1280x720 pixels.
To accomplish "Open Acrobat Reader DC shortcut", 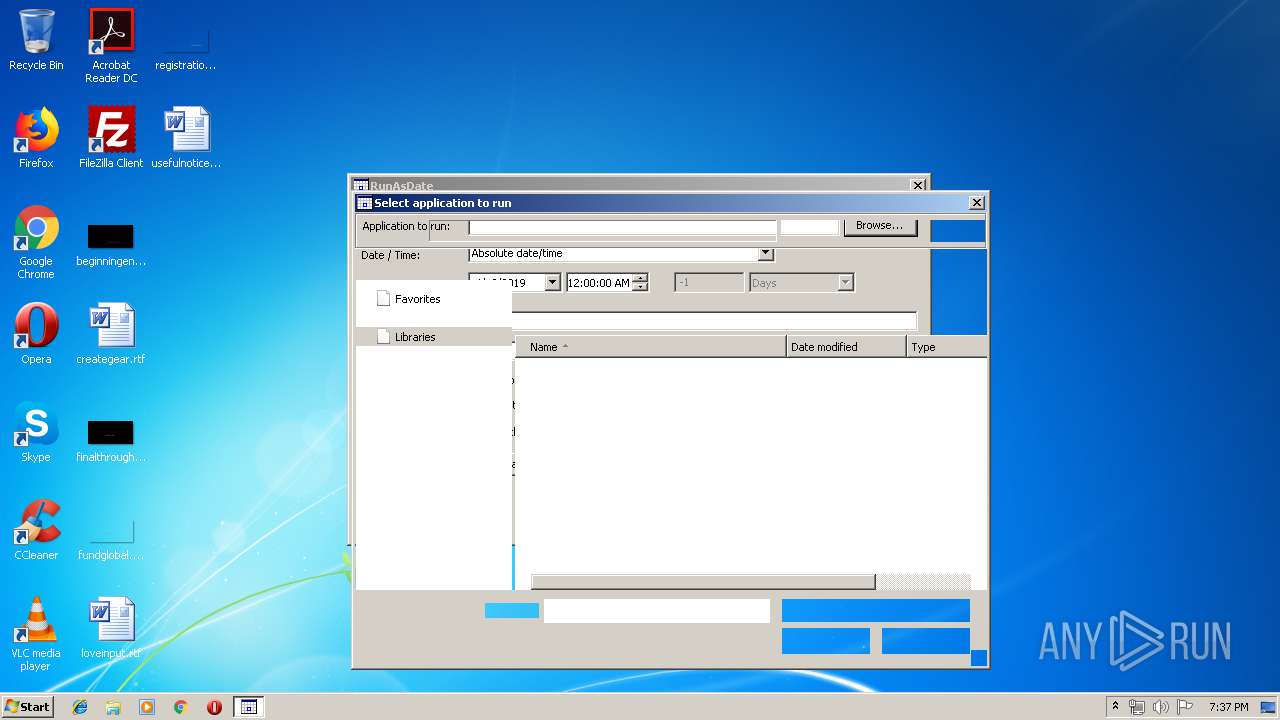I will point(111,46).
